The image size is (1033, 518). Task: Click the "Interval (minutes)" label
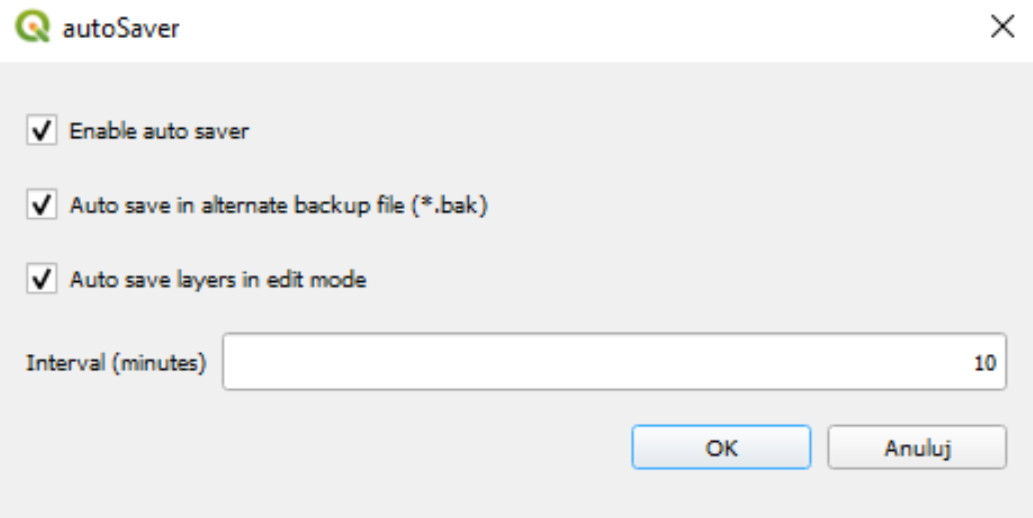pyautogui.click(x=116, y=362)
